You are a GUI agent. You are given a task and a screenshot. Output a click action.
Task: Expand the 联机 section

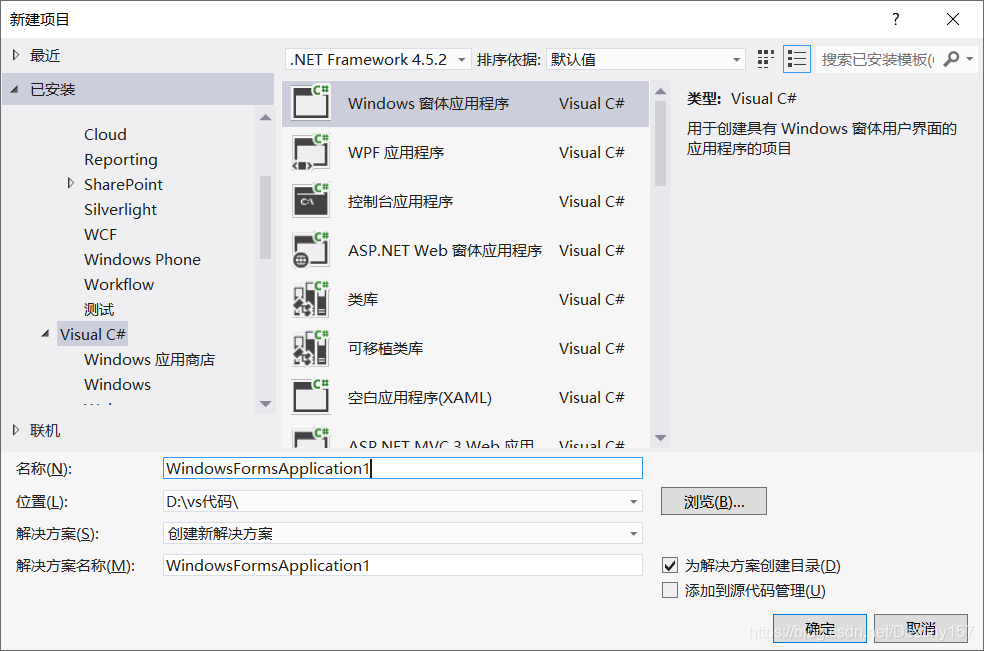16,430
